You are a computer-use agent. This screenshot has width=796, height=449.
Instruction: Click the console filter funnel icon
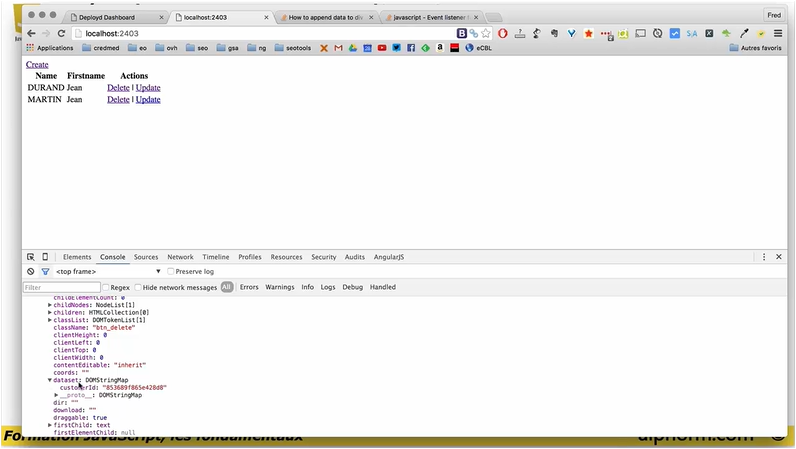45,271
